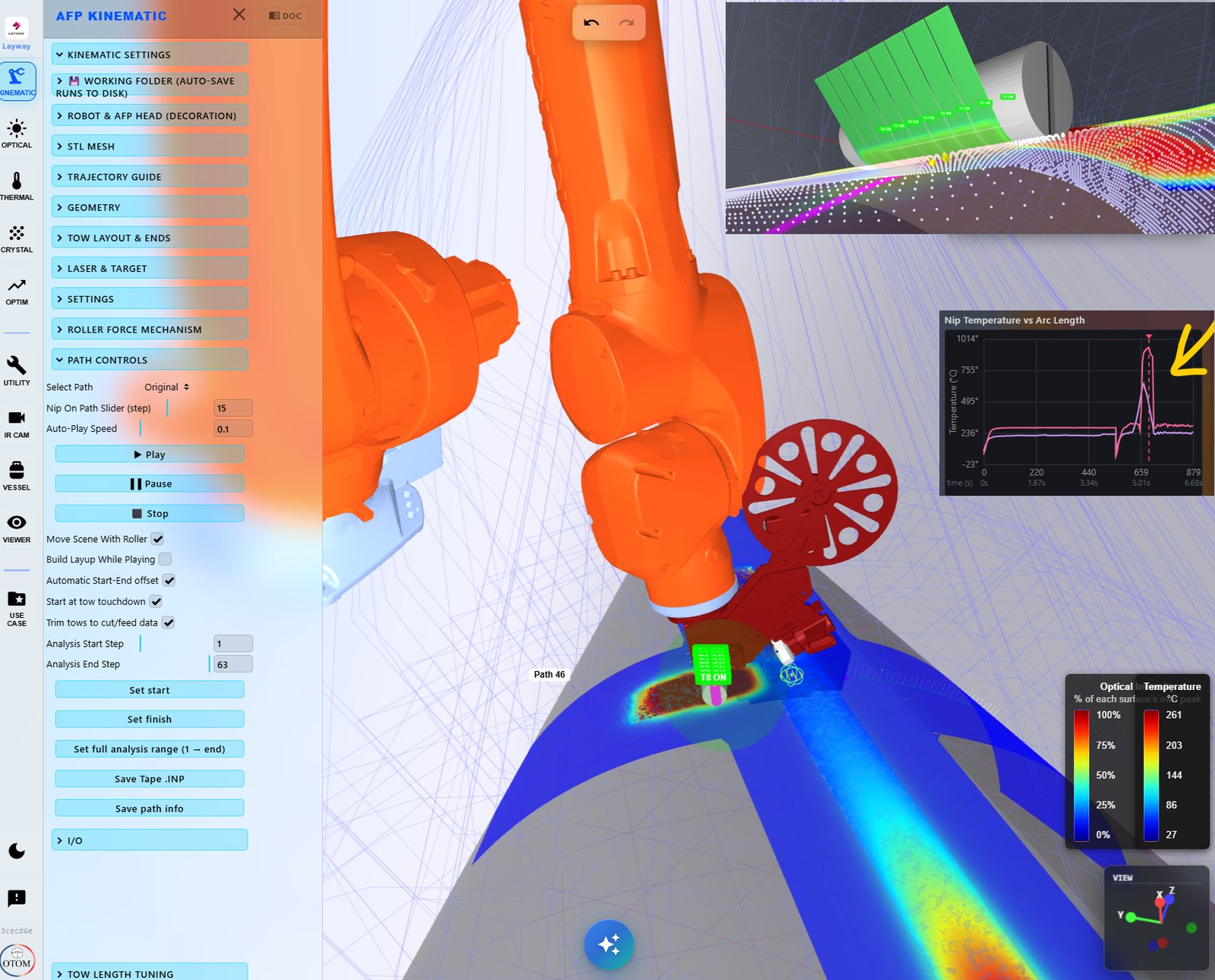This screenshot has height=980, width=1215.
Task: Open the Optical module icon
Action: tap(17, 134)
